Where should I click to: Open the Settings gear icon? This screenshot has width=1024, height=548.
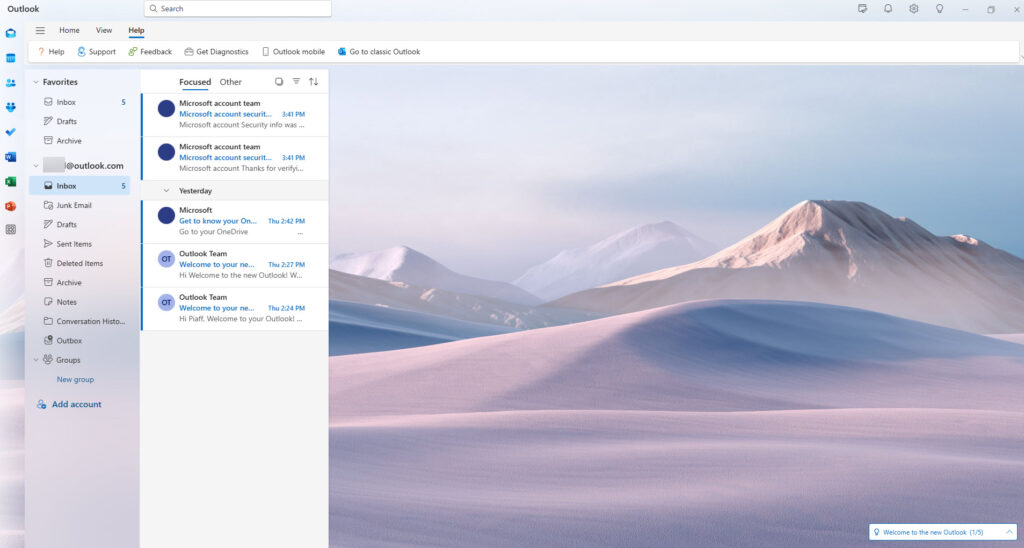coord(914,8)
